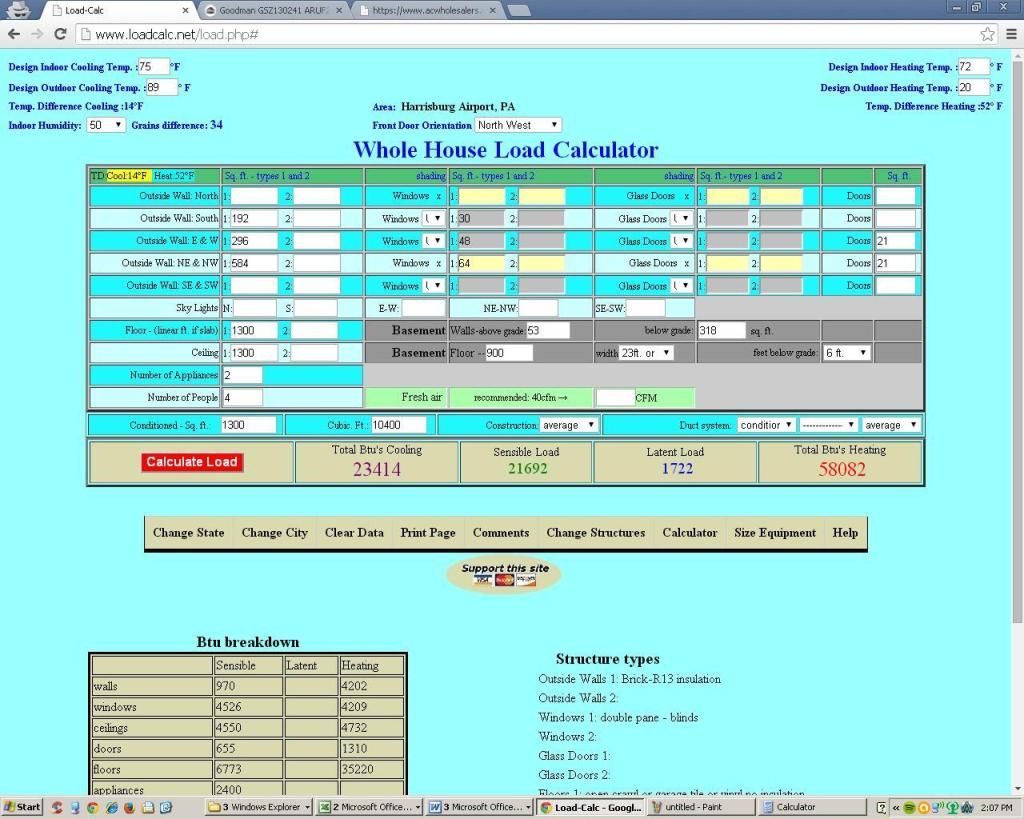This screenshot has height=819, width=1024.
Task: Switch to the acwholesalers tab
Action: click(426, 10)
